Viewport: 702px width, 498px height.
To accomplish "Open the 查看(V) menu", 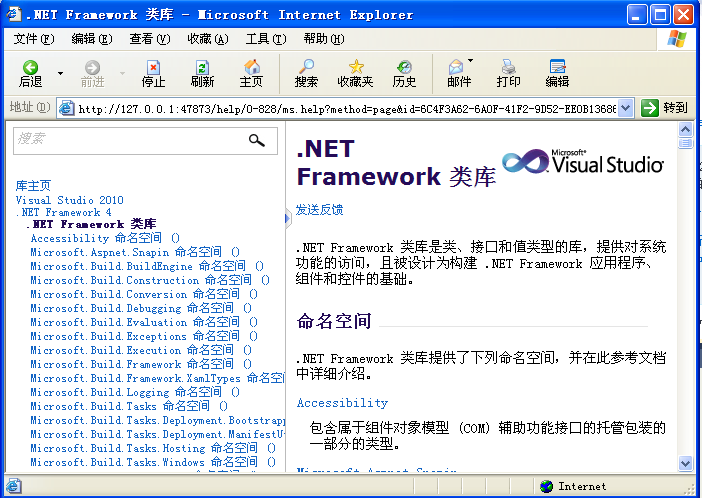I will [x=150, y=39].
